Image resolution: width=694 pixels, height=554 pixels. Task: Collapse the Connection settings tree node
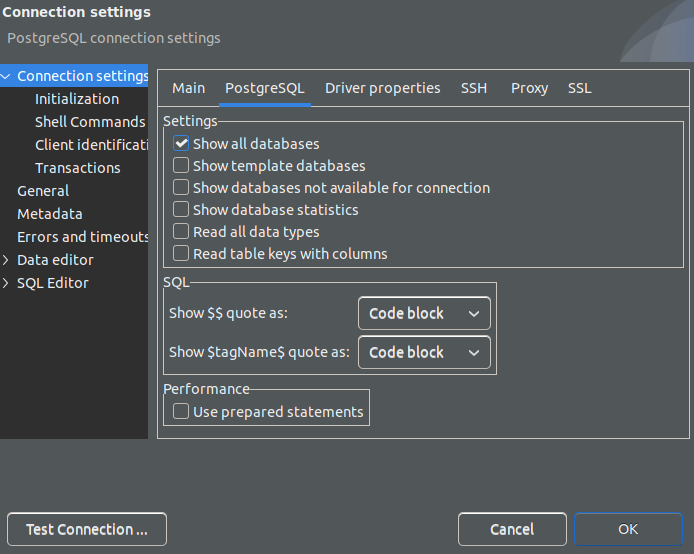[x=7, y=76]
